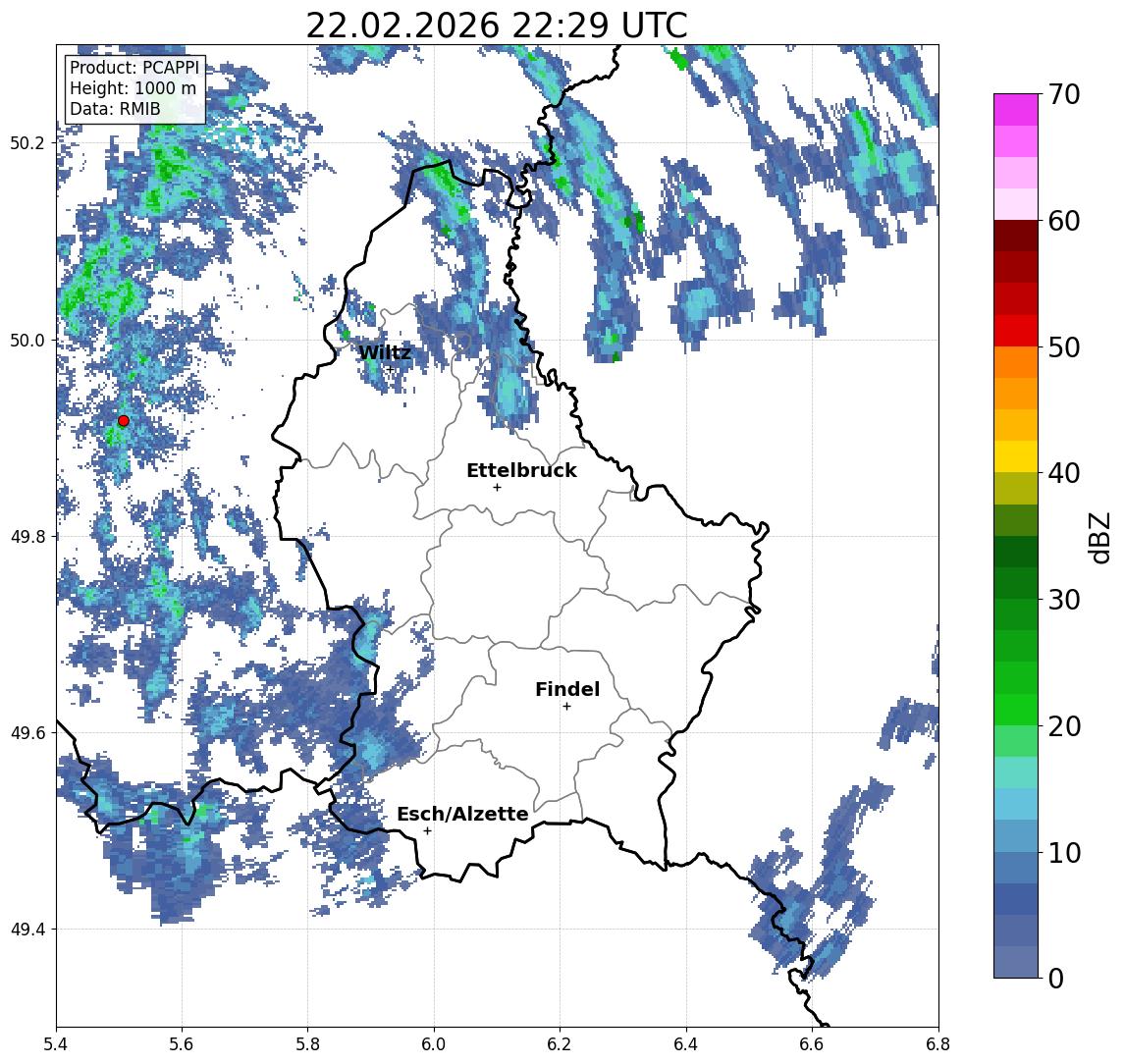Click the 49.4 latitude axis label
This screenshot has width=1124, height=1064.
(27, 930)
